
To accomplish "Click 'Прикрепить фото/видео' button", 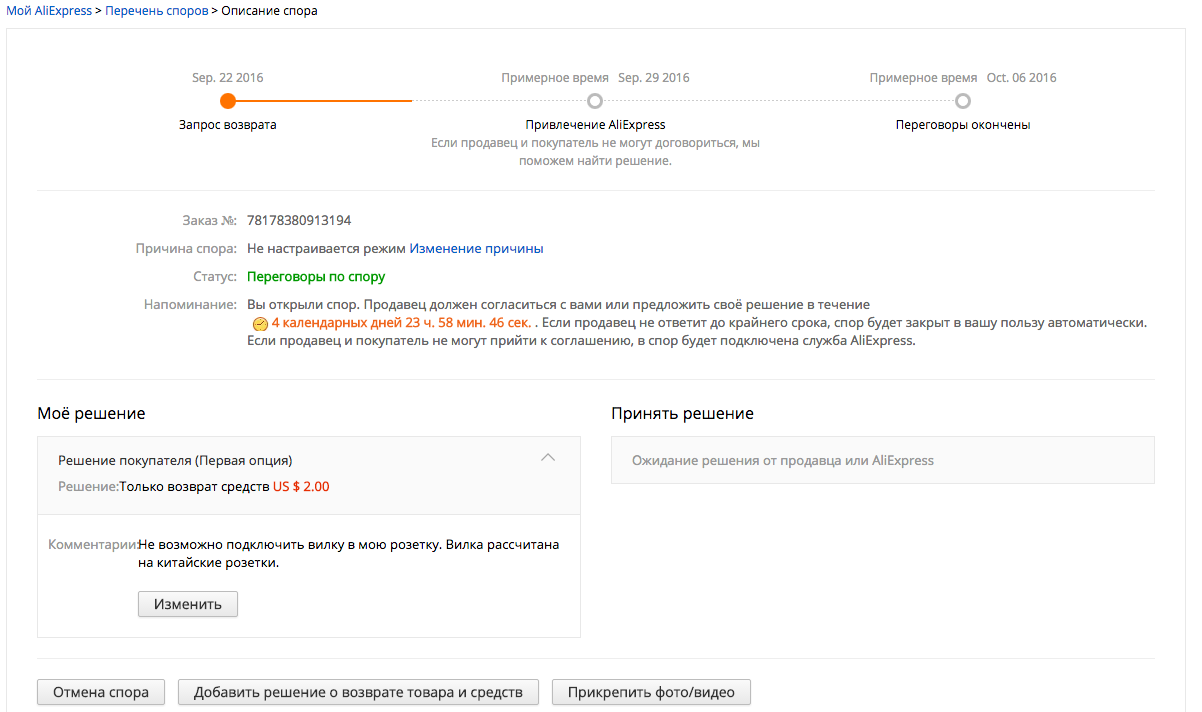I will [651, 692].
